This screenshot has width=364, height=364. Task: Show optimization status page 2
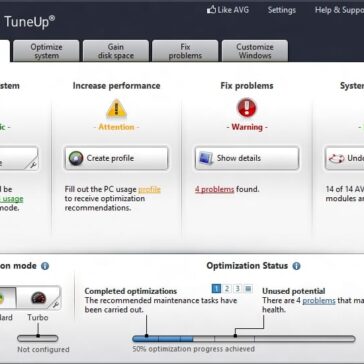pyautogui.click(x=227, y=289)
